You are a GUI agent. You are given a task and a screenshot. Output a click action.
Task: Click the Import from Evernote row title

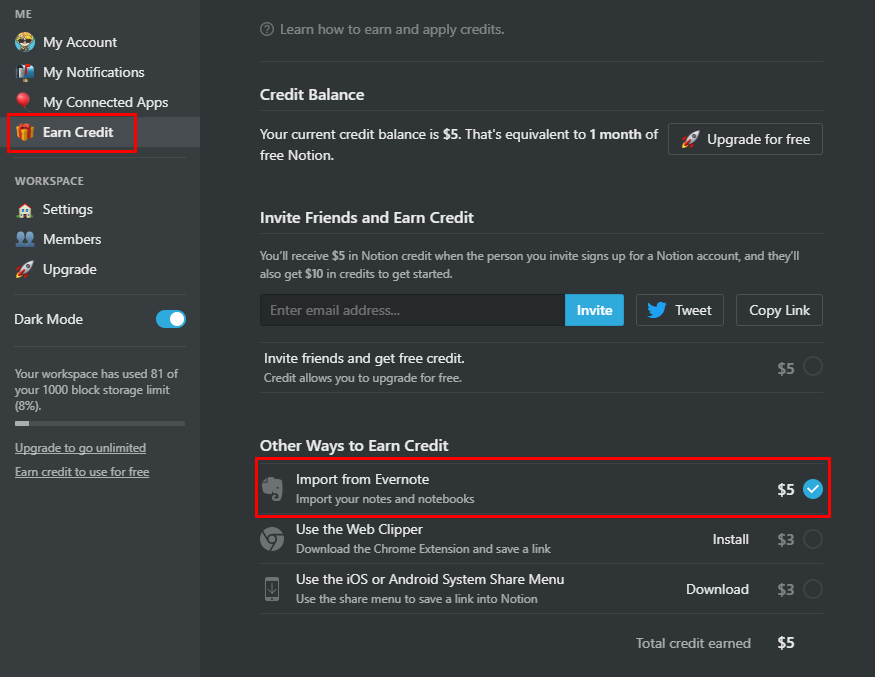coord(362,479)
